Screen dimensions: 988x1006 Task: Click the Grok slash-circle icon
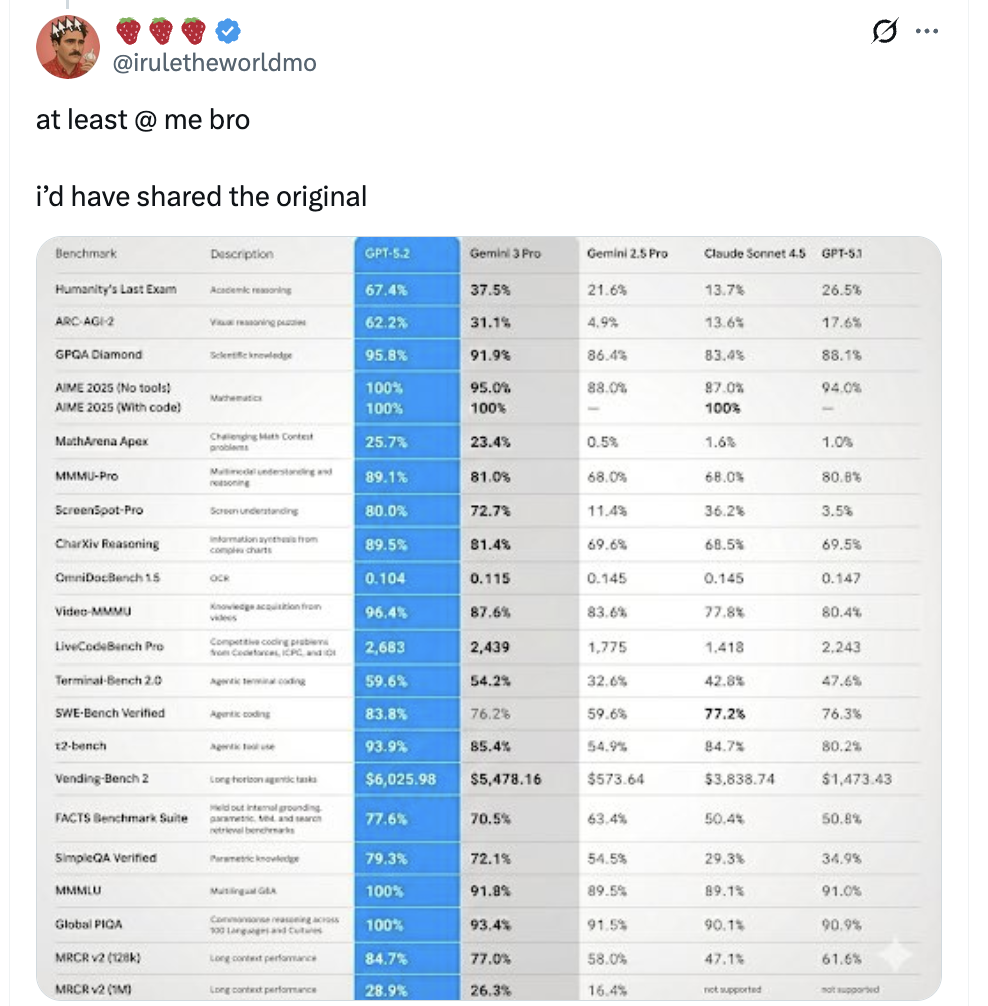pyautogui.click(x=885, y=32)
